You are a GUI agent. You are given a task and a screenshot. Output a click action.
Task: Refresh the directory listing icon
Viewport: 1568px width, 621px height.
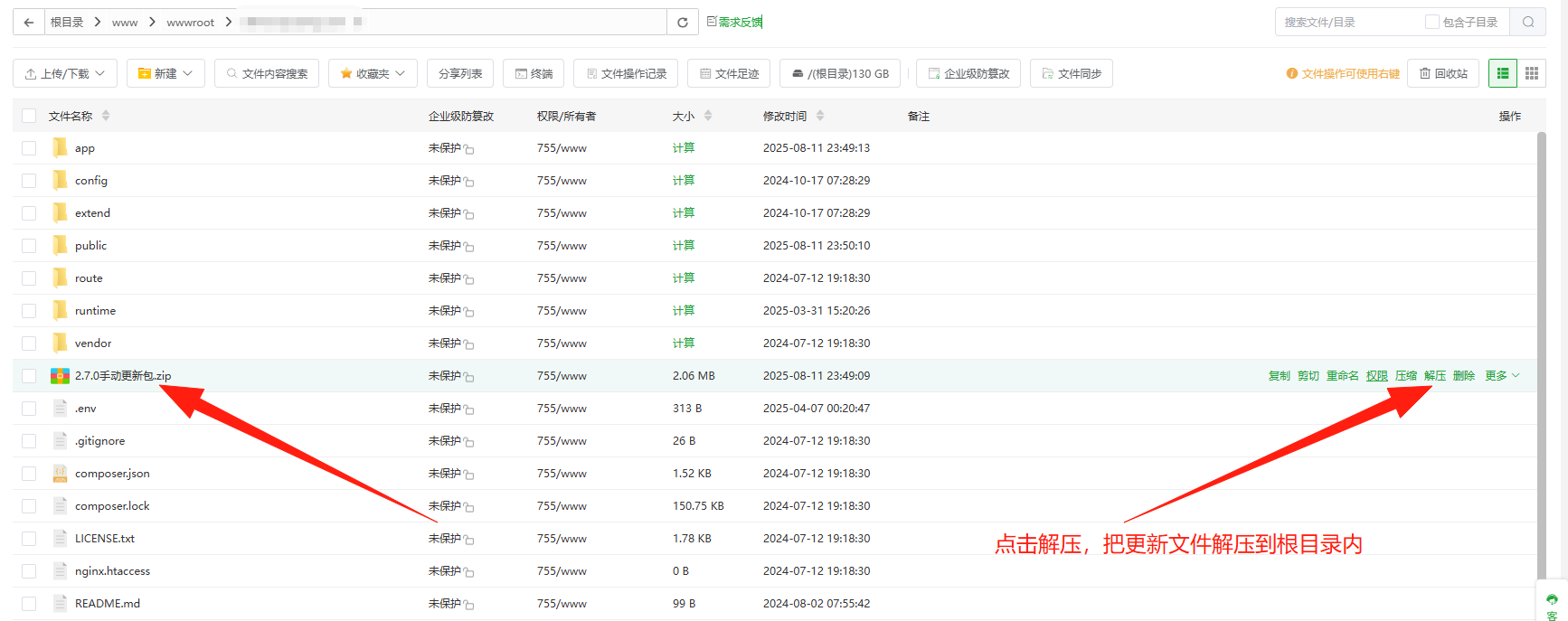click(x=683, y=22)
